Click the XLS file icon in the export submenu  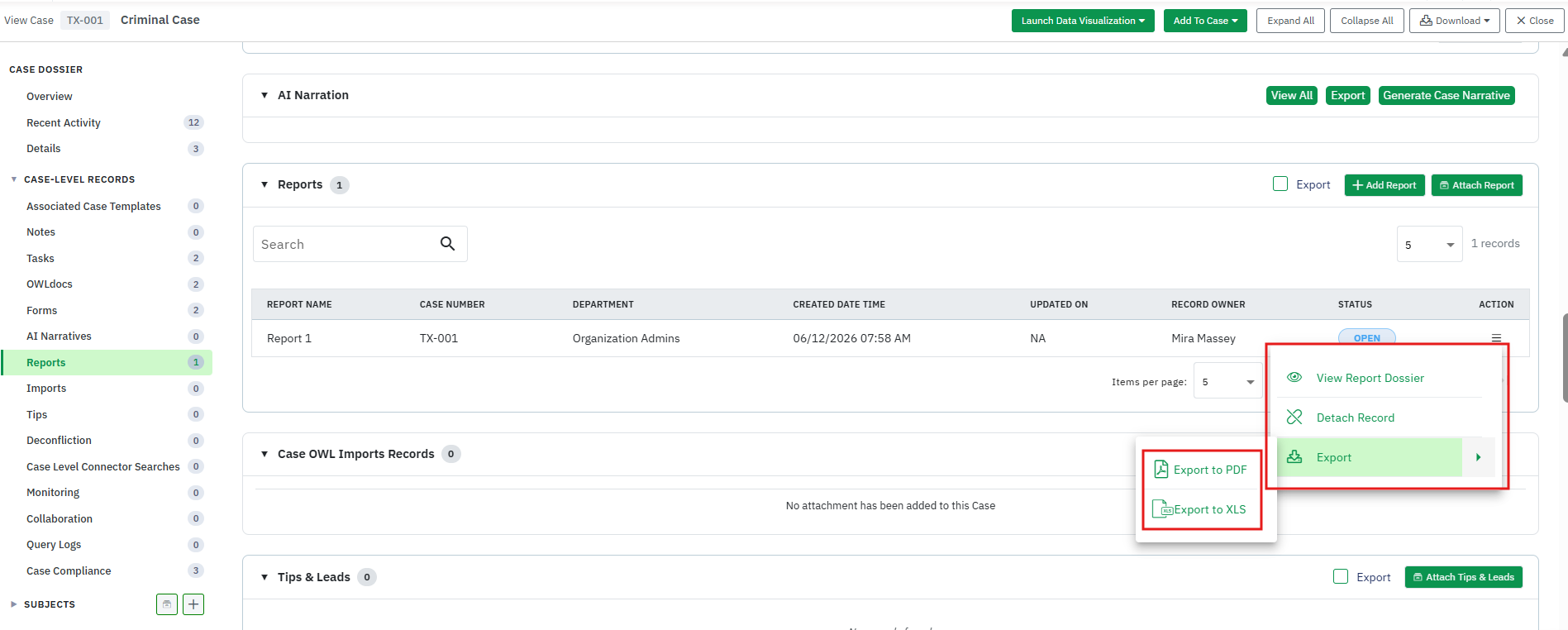(x=1162, y=508)
